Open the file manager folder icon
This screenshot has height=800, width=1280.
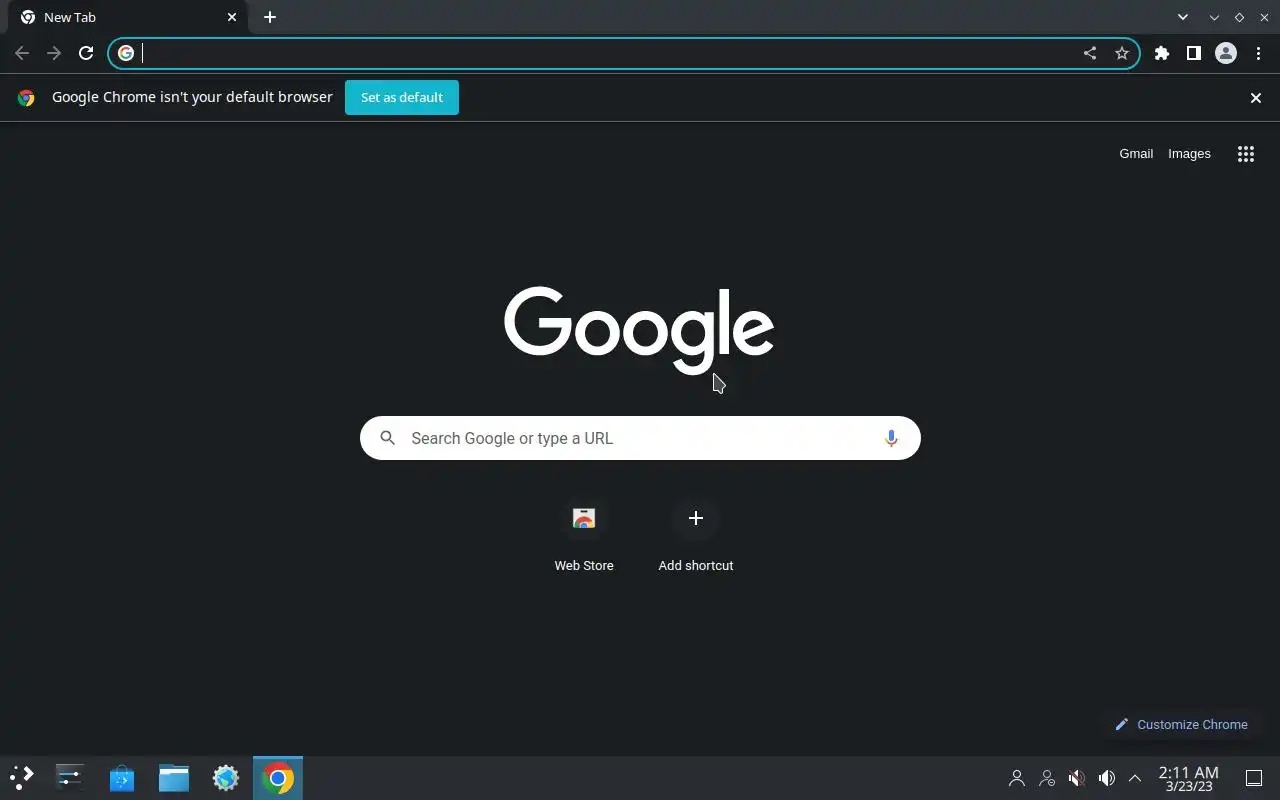click(x=174, y=777)
